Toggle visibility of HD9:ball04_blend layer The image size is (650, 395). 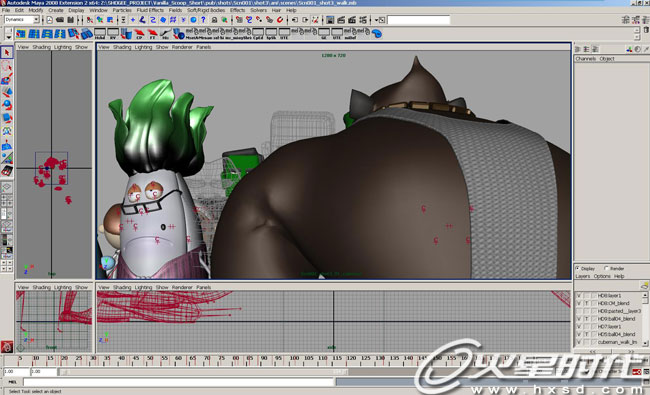pyautogui.click(x=579, y=319)
